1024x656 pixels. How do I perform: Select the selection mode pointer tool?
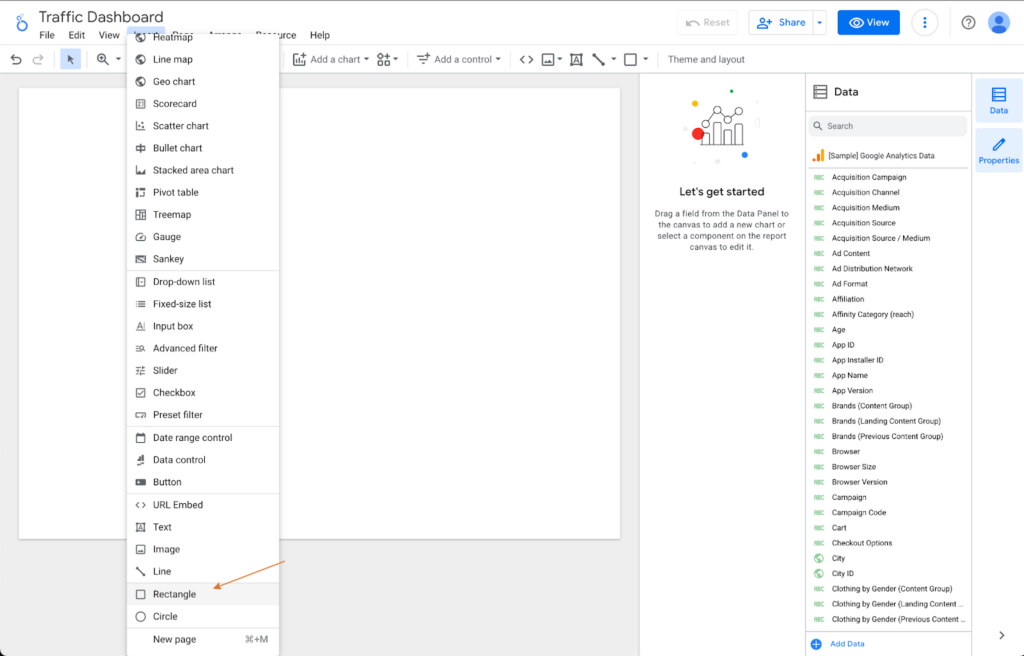(71, 59)
